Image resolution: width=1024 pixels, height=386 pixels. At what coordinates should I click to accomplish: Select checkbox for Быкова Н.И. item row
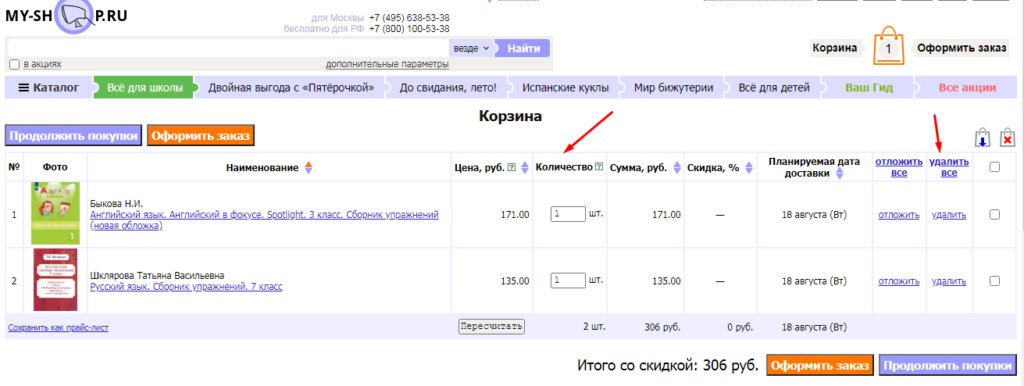pyautogui.click(x=994, y=214)
